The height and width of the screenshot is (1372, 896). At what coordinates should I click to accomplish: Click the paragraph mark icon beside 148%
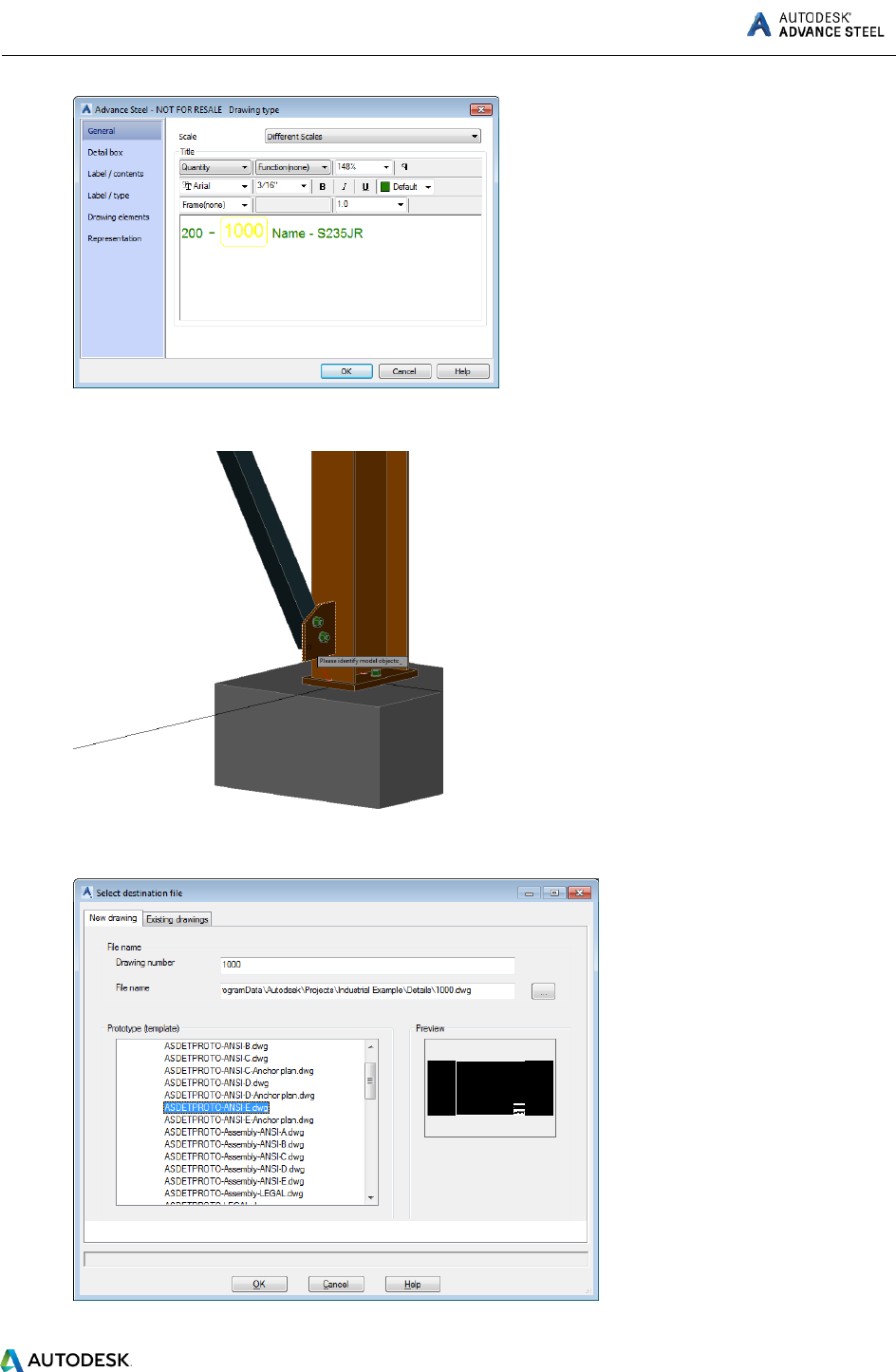click(404, 167)
